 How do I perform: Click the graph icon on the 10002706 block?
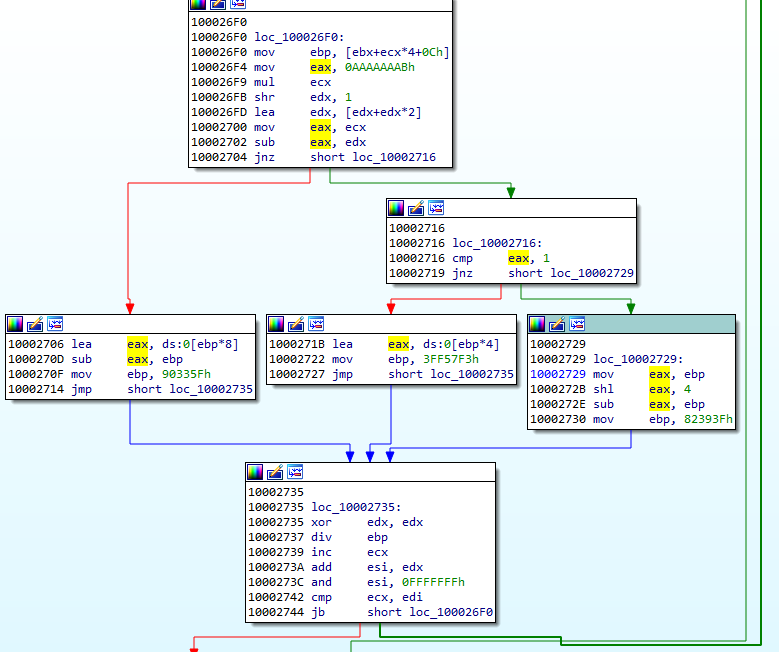pos(55,324)
